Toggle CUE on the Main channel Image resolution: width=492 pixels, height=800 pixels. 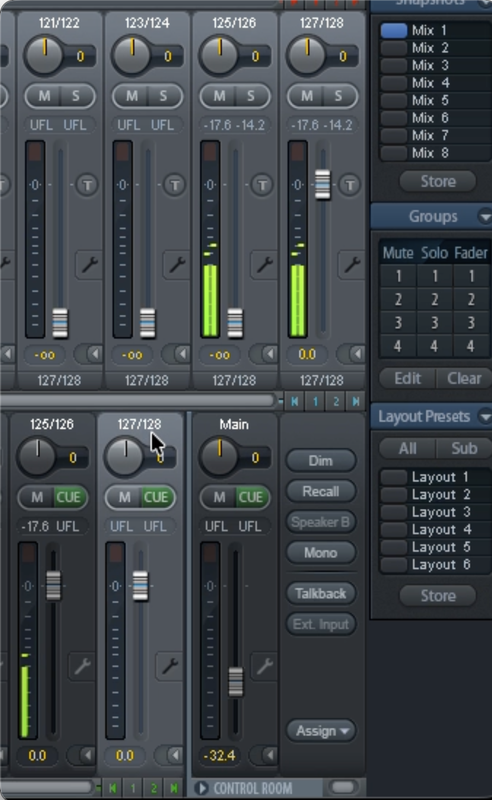tap(251, 497)
